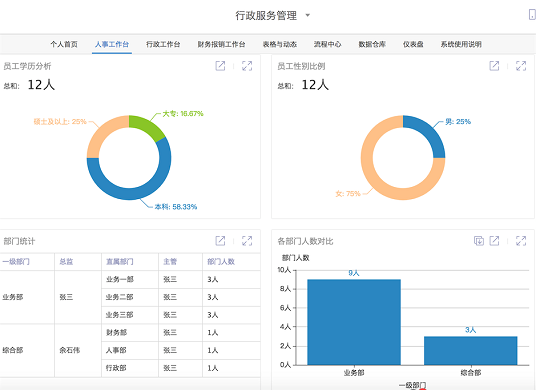Viewport: 536px width, 390px height.
Task: Open 部门统计 table via its external-link icon
Action: [x=220, y=241]
